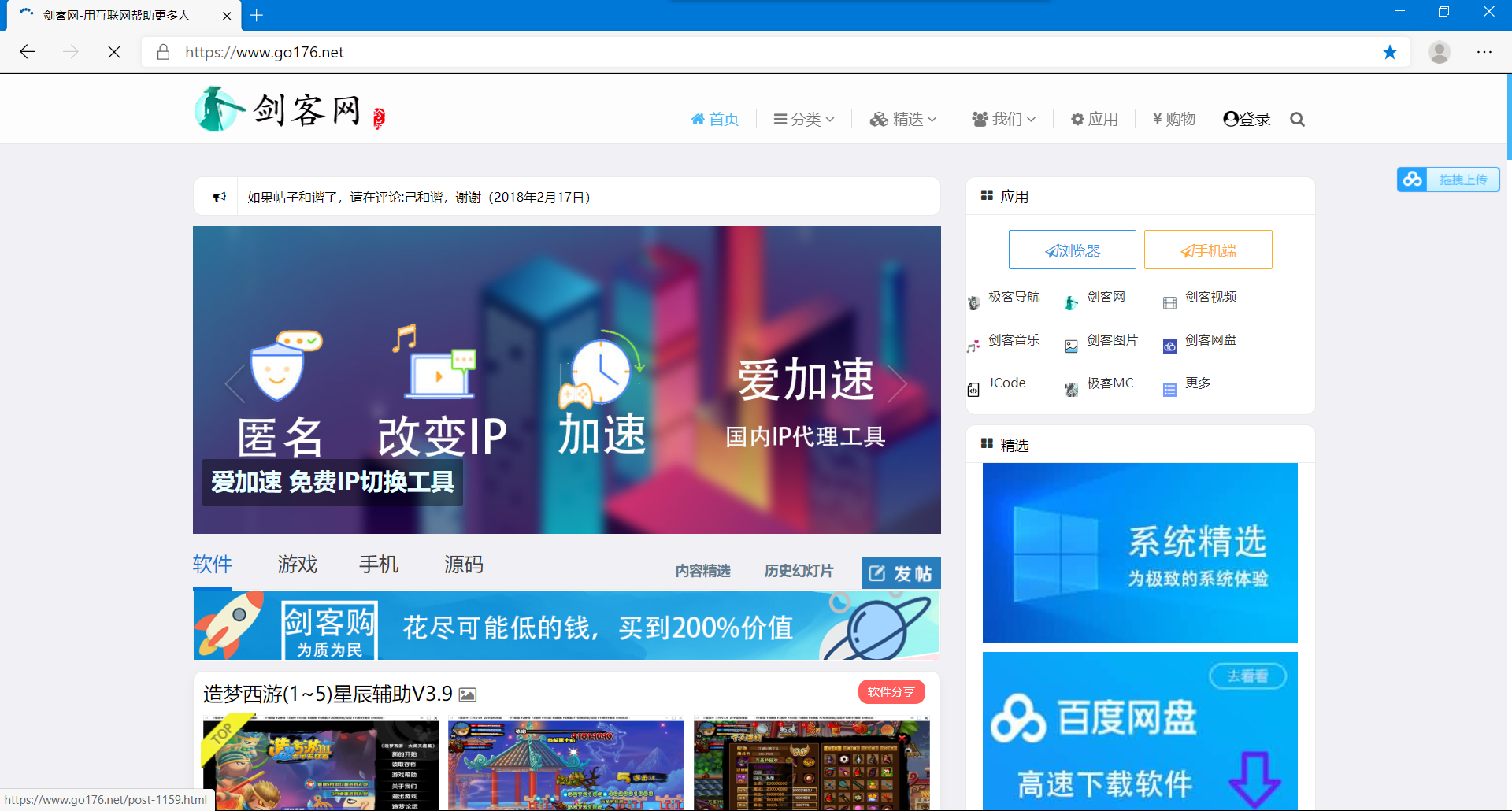Screen dimensions: 1512x811
Task: Expand the 分类 dropdown menu
Action: pos(804,119)
